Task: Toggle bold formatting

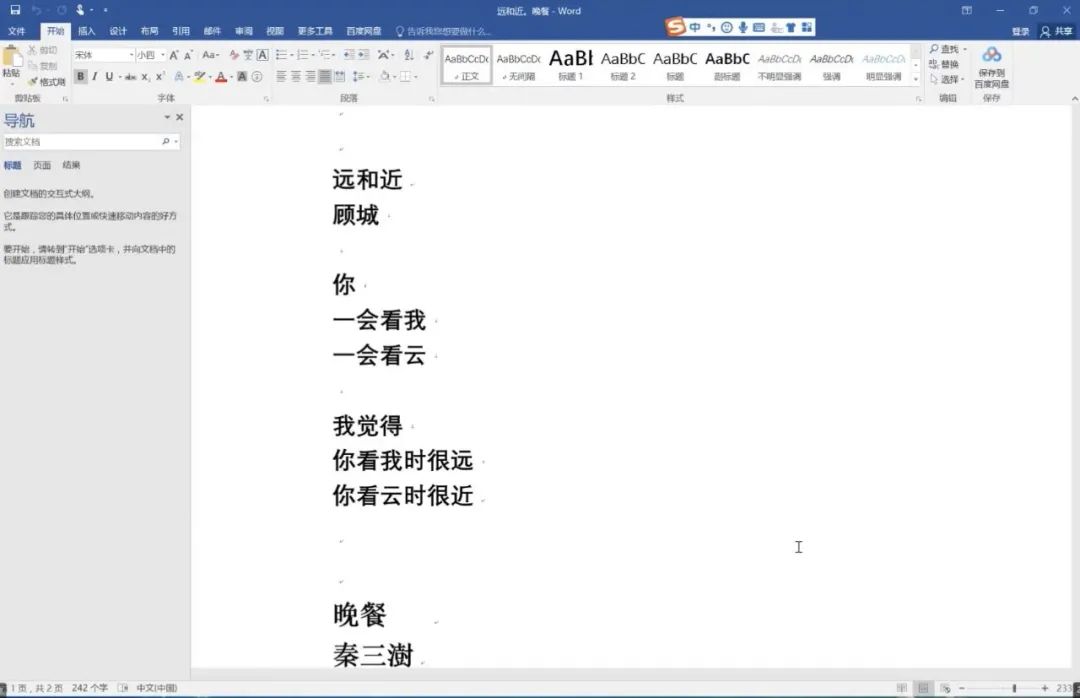Action: (x=81, y=76)
